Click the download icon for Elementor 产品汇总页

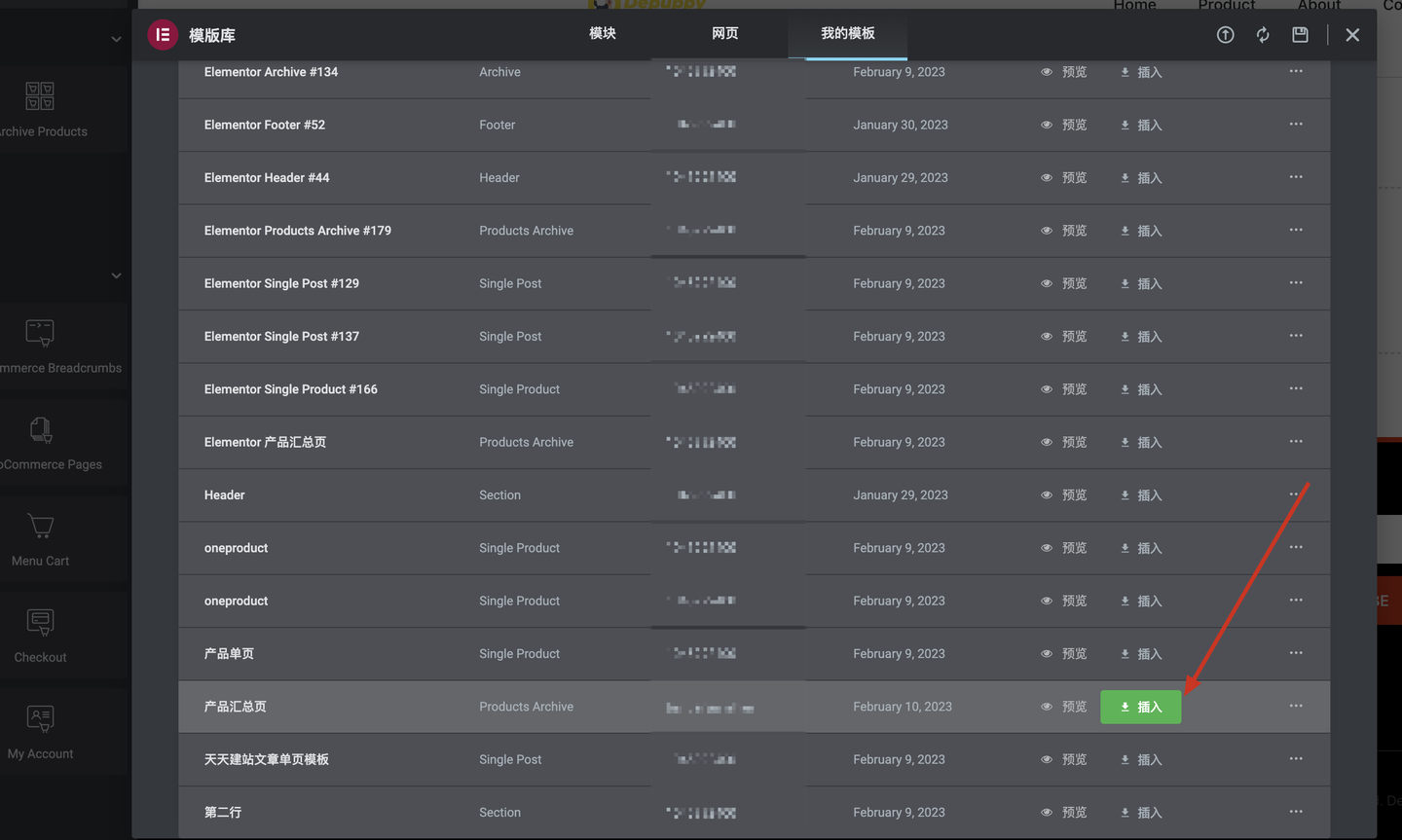click(1125, 442)
